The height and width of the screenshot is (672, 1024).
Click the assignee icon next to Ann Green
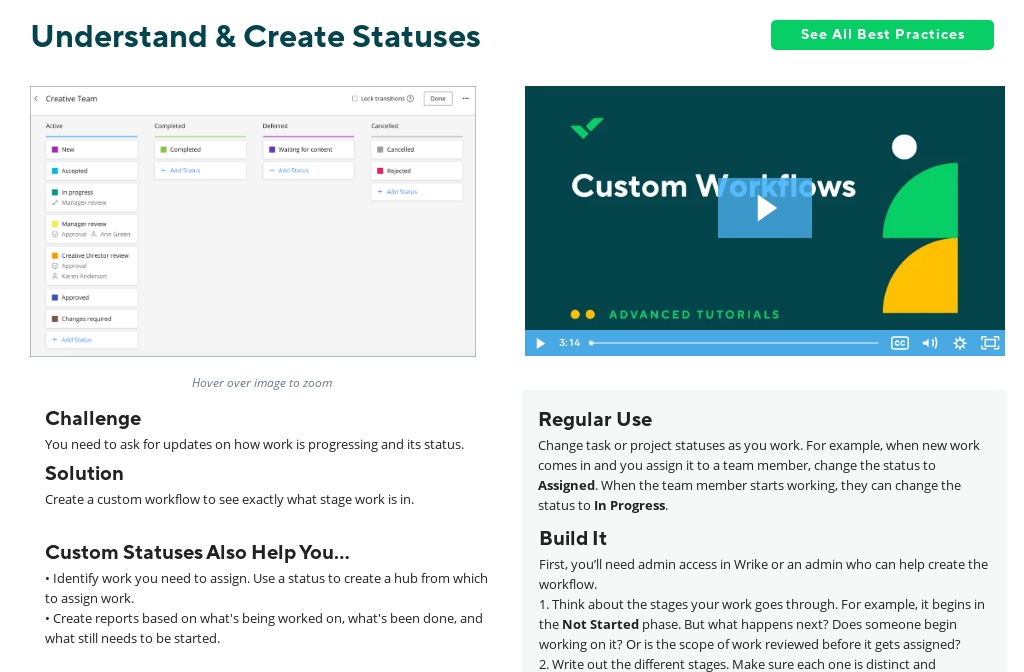click(93, 234)
